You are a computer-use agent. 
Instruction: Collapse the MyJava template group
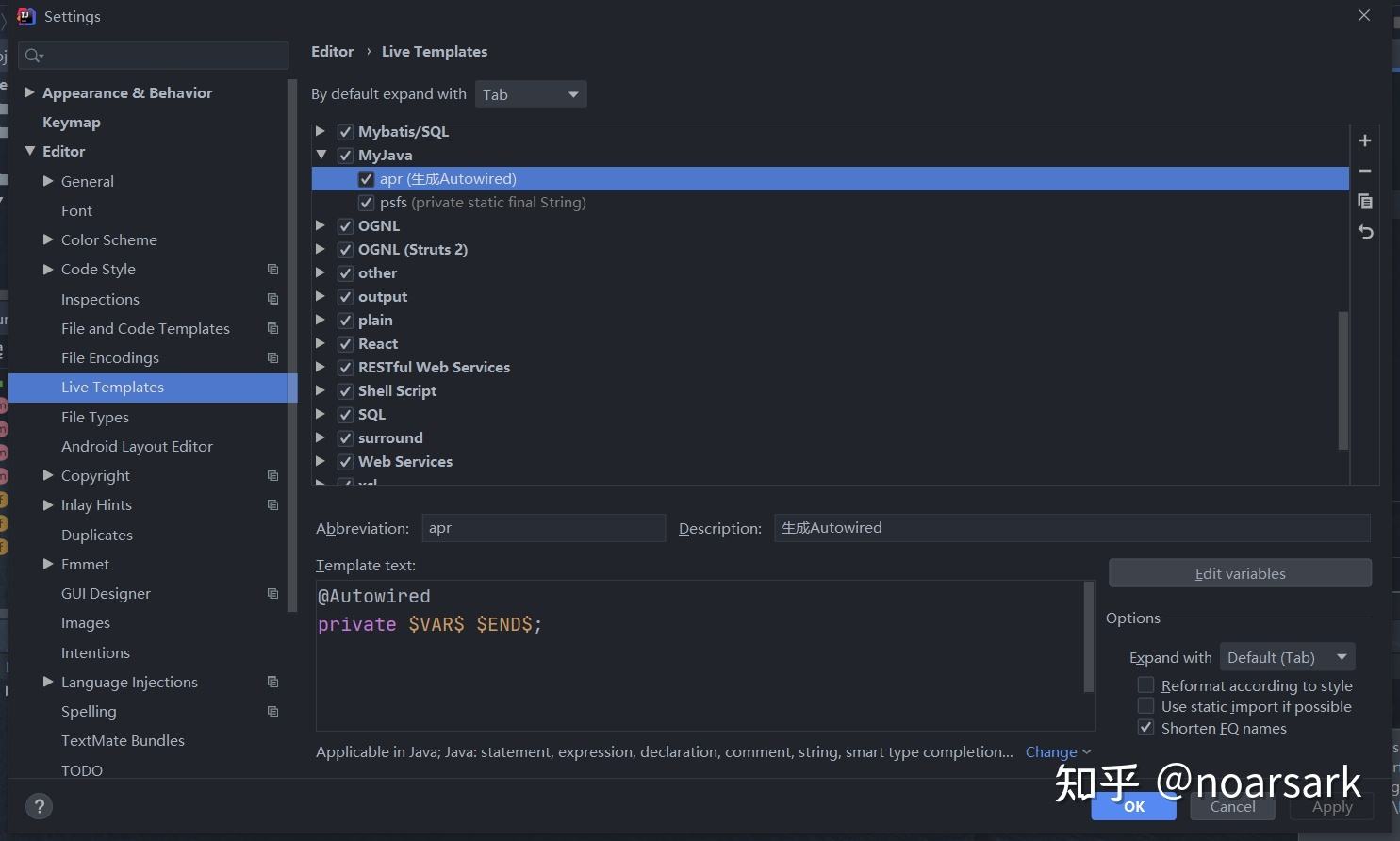click(321, 155)
